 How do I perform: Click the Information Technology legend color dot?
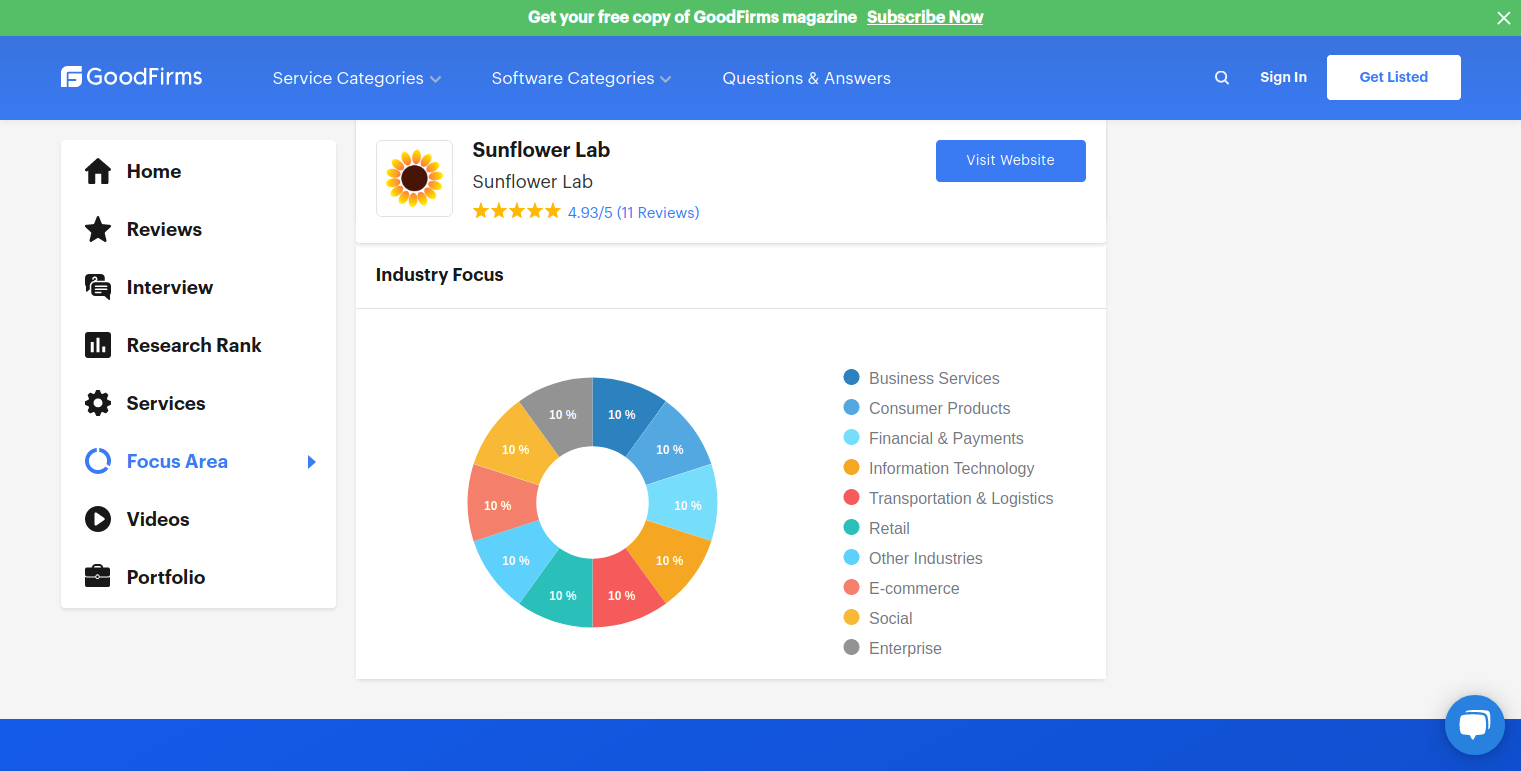852,467
